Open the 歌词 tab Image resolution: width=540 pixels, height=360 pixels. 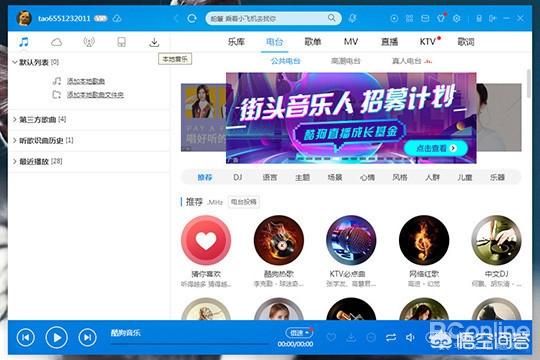pos(466,42)
